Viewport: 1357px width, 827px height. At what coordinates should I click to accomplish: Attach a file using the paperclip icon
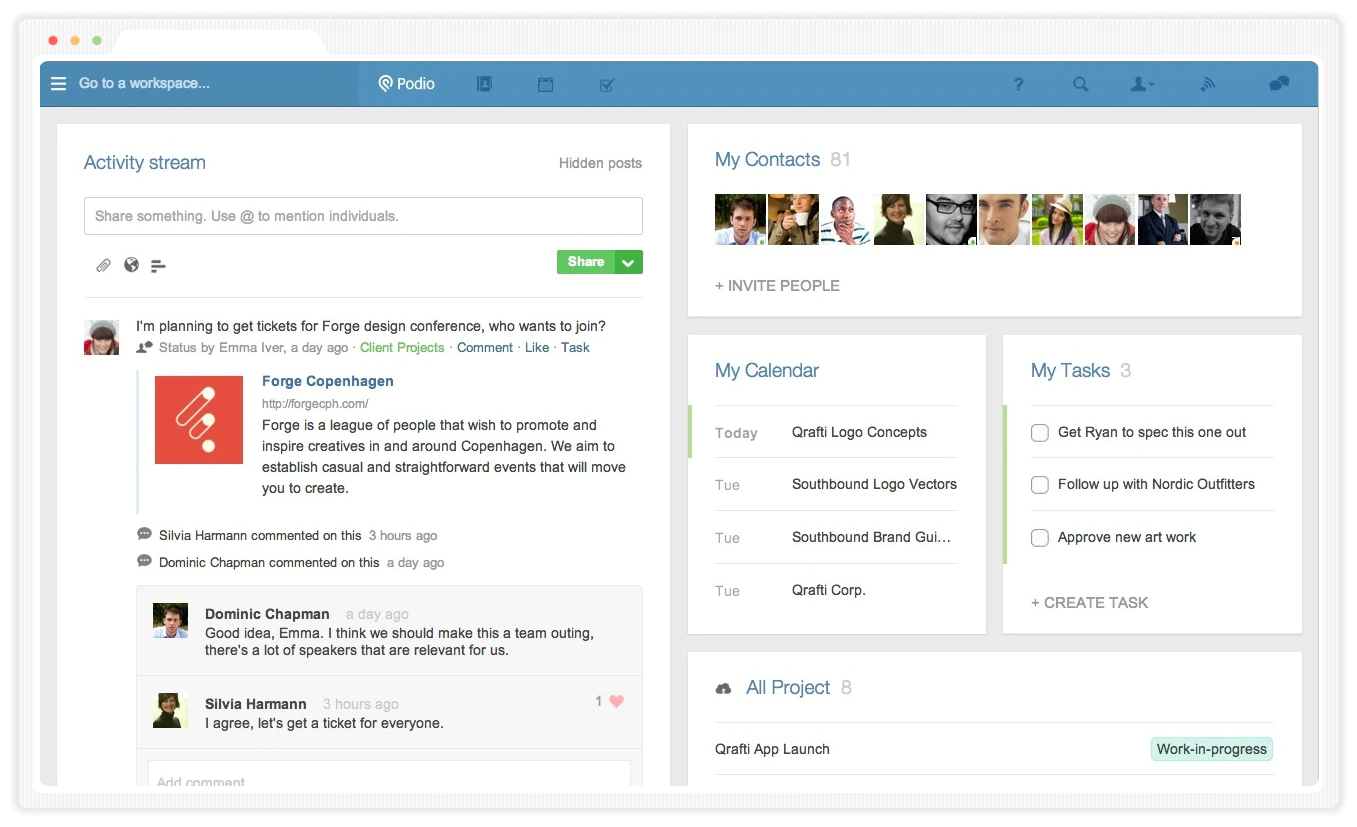[103, 265]
